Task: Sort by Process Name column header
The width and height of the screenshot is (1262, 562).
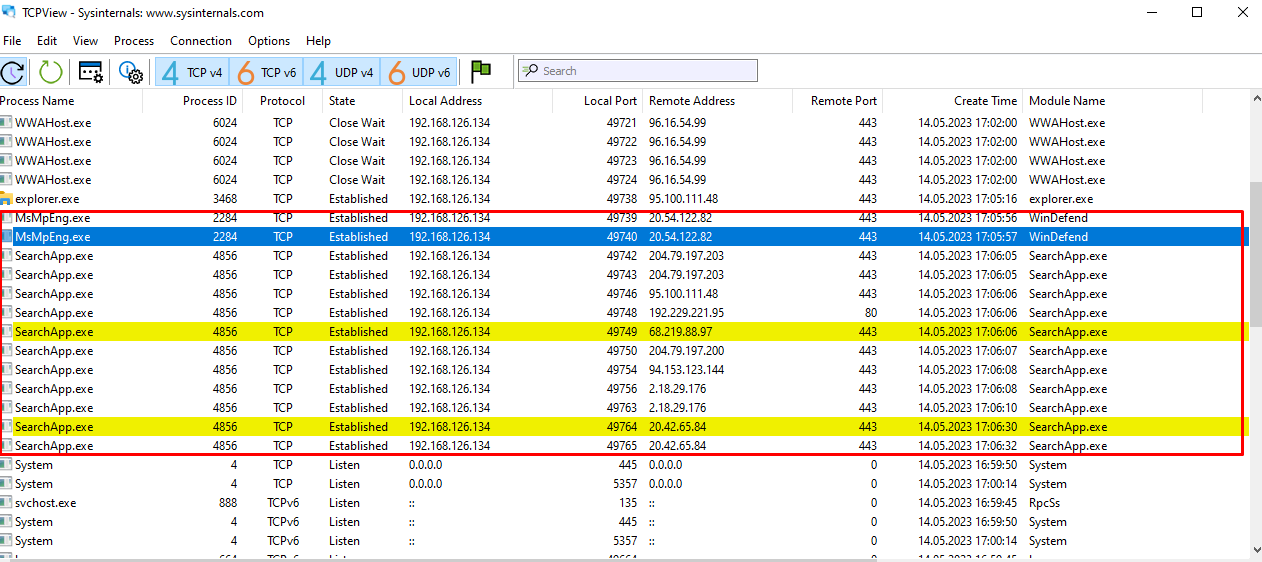Action: [71, 101]
